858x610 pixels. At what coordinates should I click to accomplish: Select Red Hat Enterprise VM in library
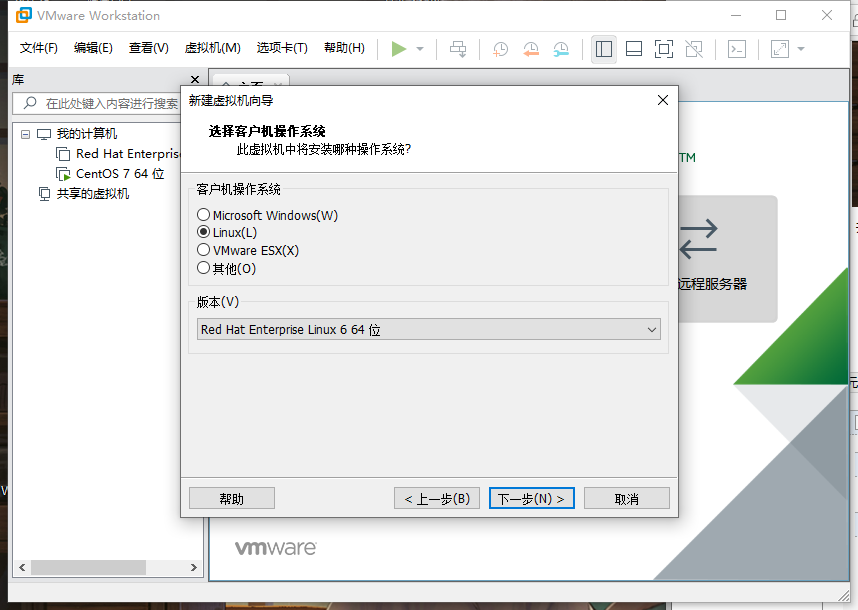pyautogui.click(x=128, y=154)
